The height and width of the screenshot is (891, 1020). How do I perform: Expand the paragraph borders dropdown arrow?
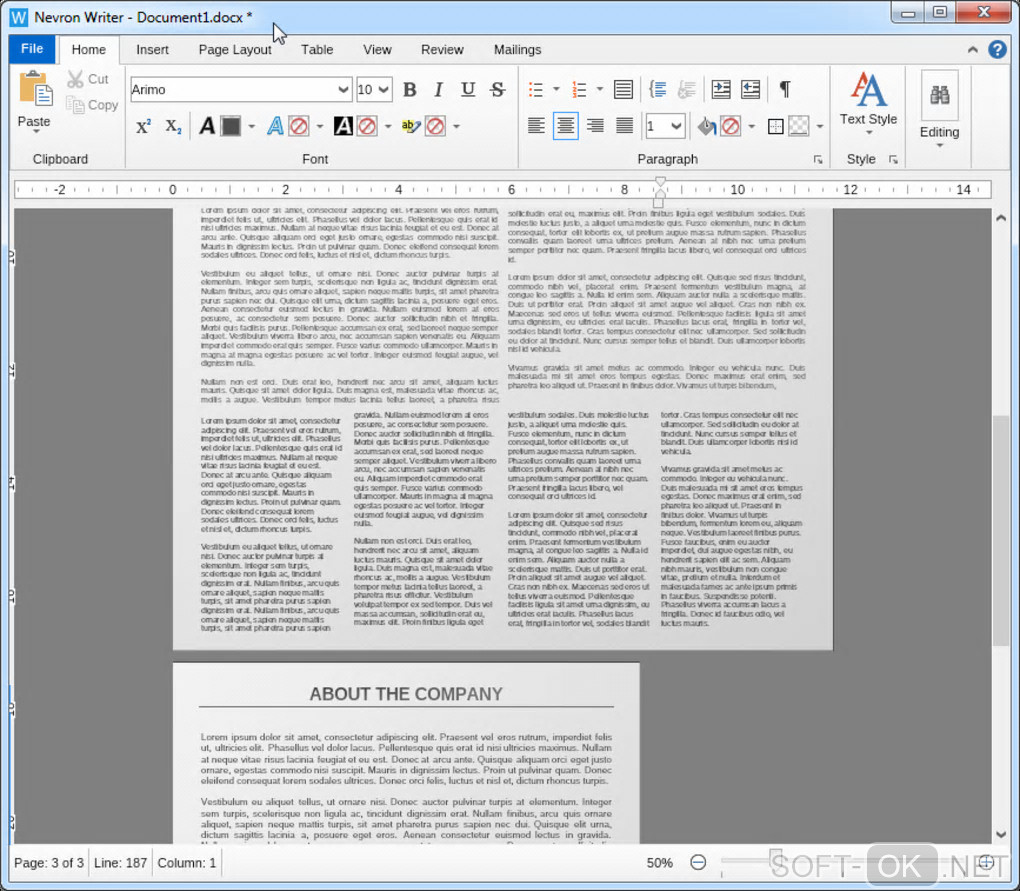click(820, 126)
